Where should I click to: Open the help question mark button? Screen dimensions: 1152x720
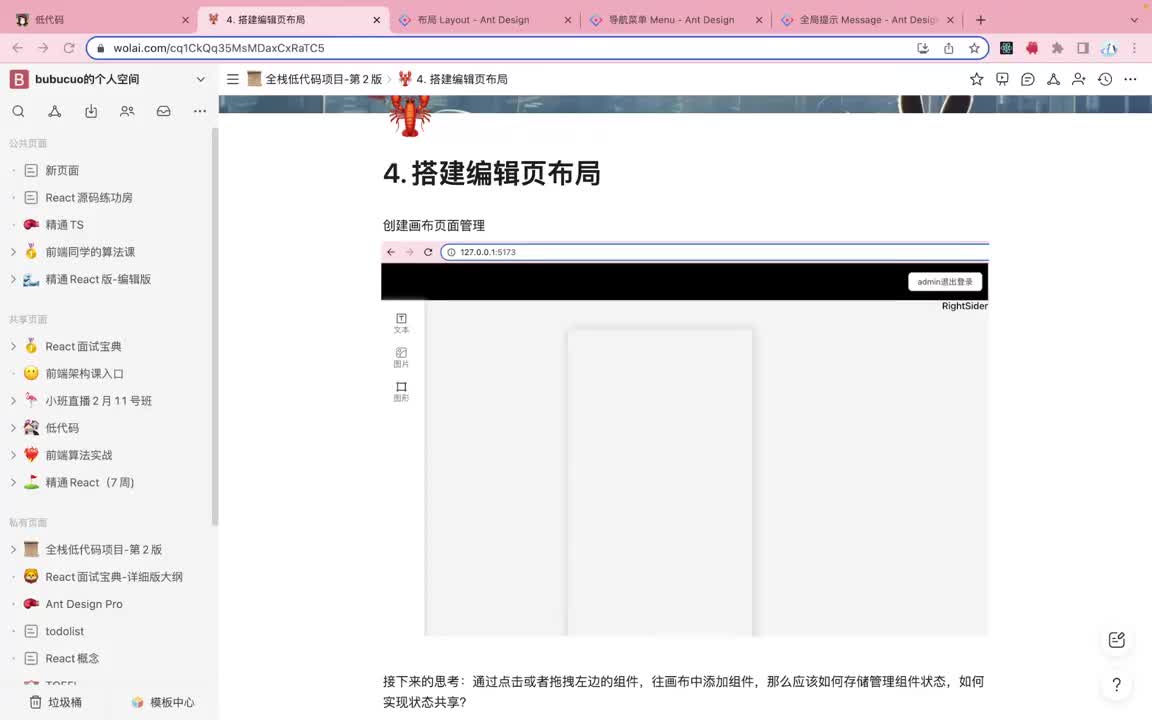(1117, 685)
